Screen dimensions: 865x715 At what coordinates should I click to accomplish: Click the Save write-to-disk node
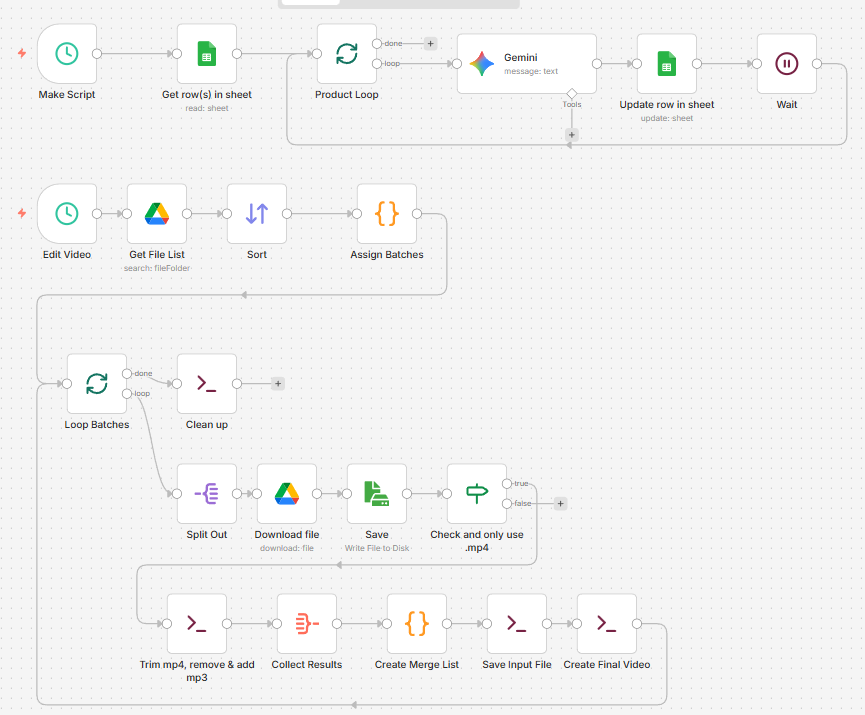(377, 493)
